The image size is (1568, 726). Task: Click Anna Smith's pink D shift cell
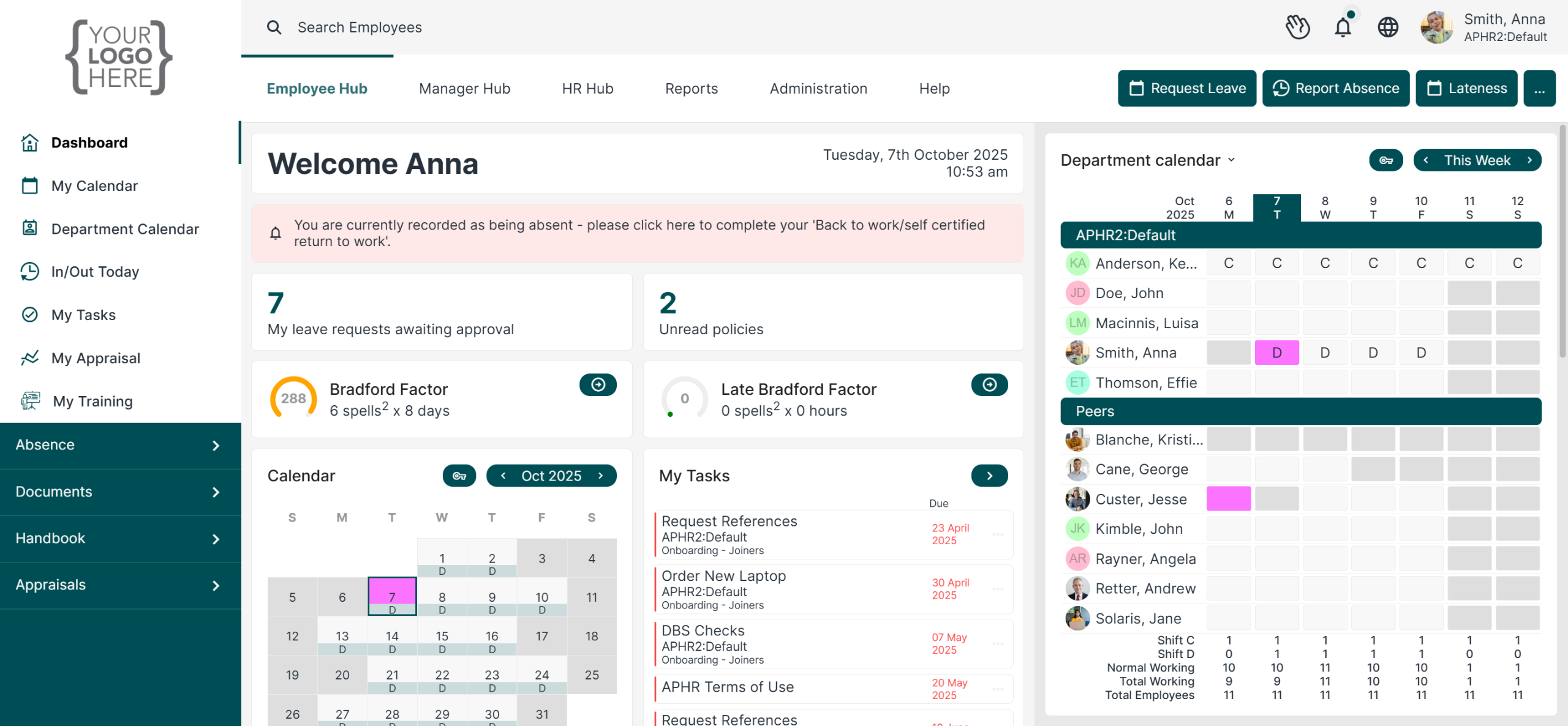point(1276,353)
